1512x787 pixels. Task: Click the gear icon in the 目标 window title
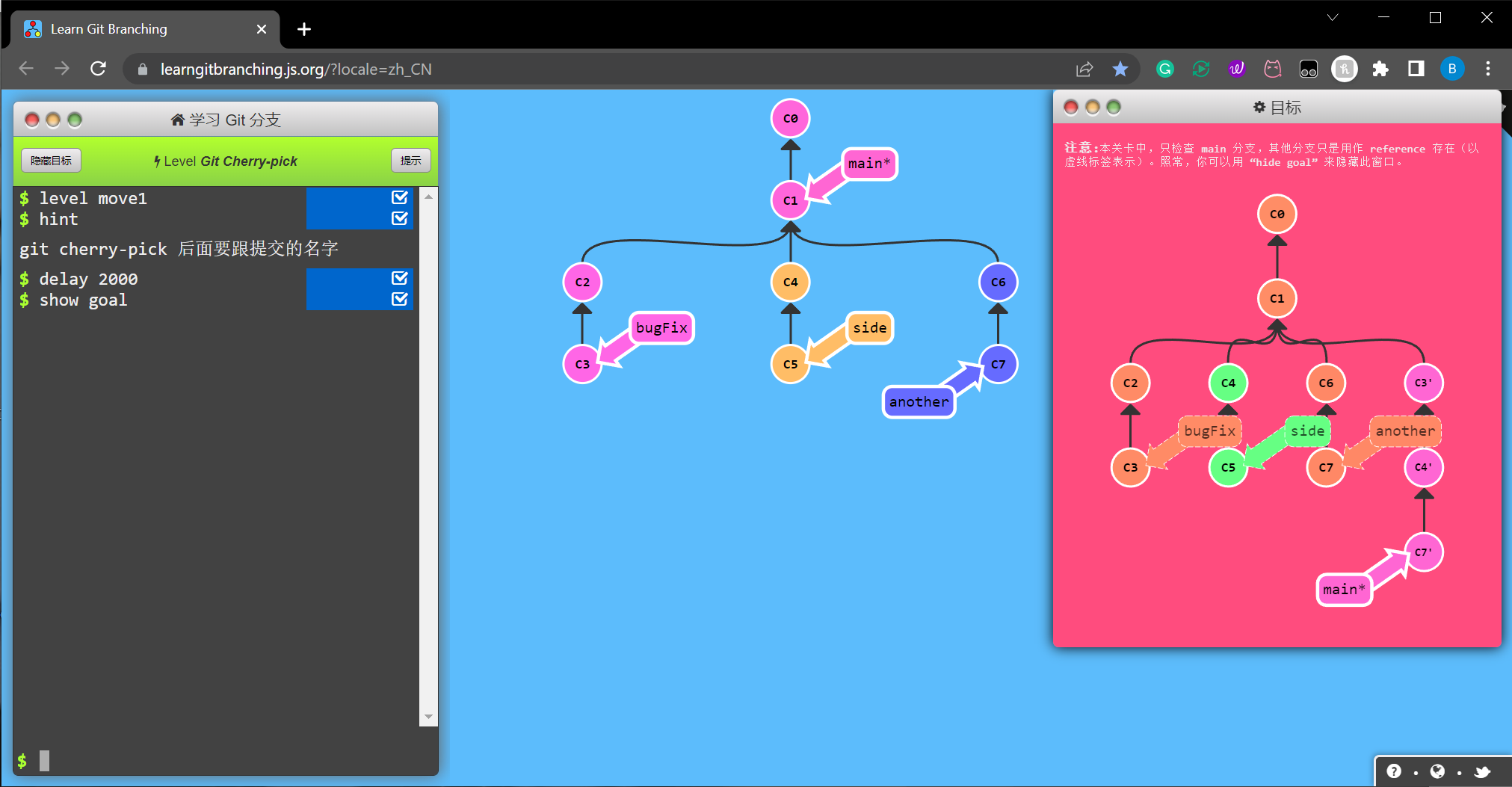1259,107
